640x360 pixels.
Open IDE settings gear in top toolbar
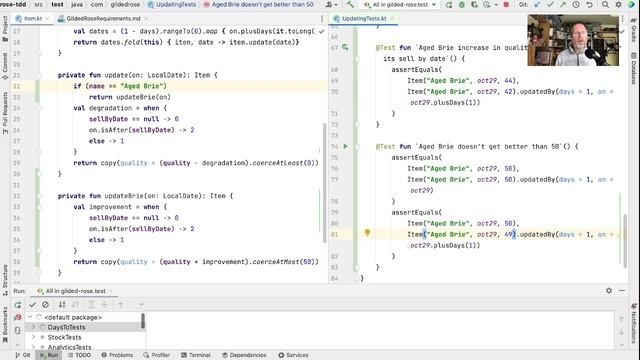coord(618,4)
